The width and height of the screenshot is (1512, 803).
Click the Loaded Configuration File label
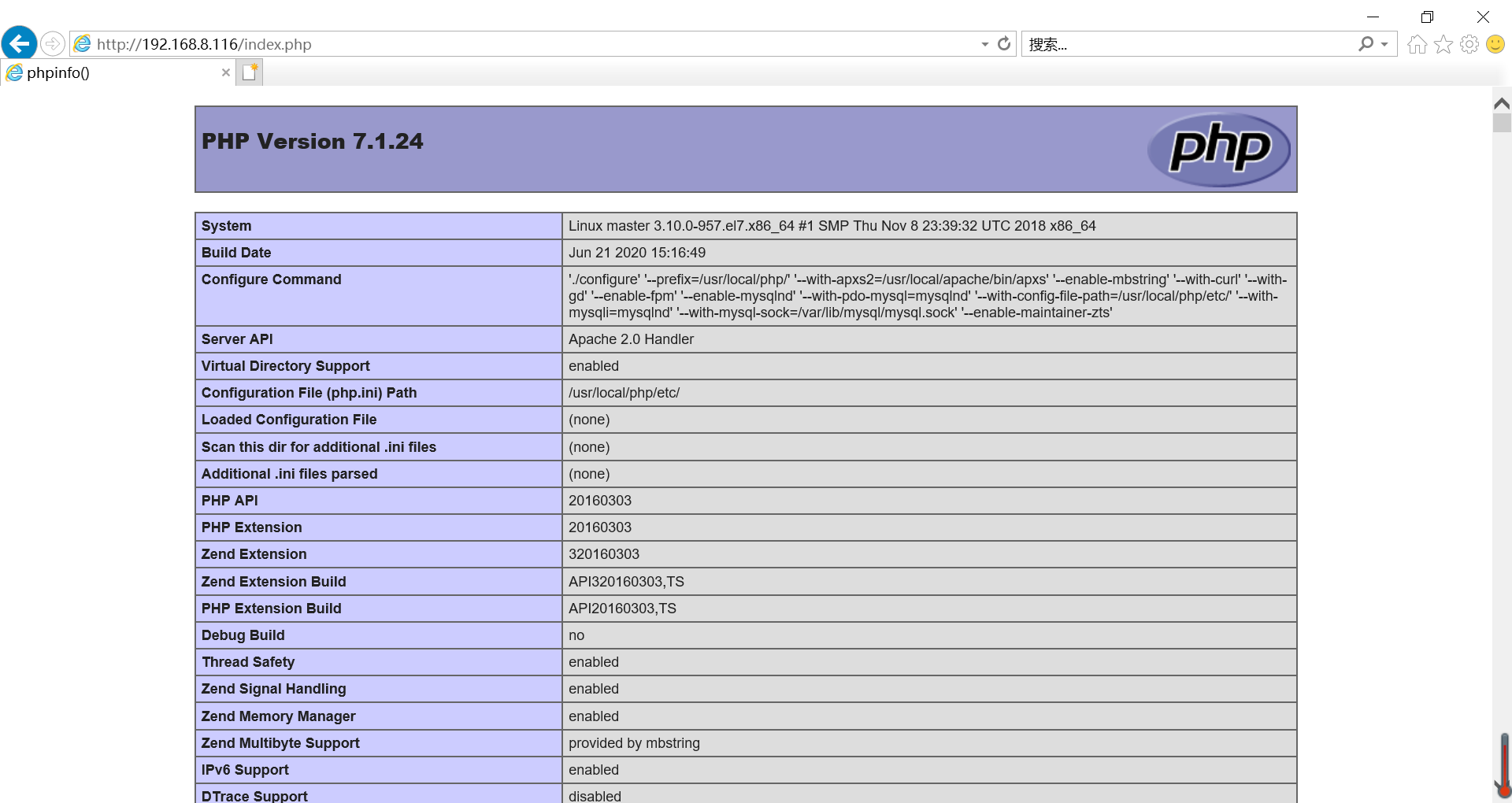coord(289,420)
